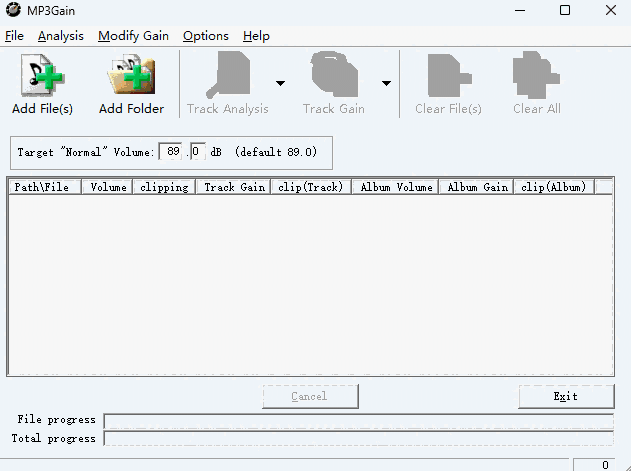Click the MP3Gain app icon in title bar

13,10
